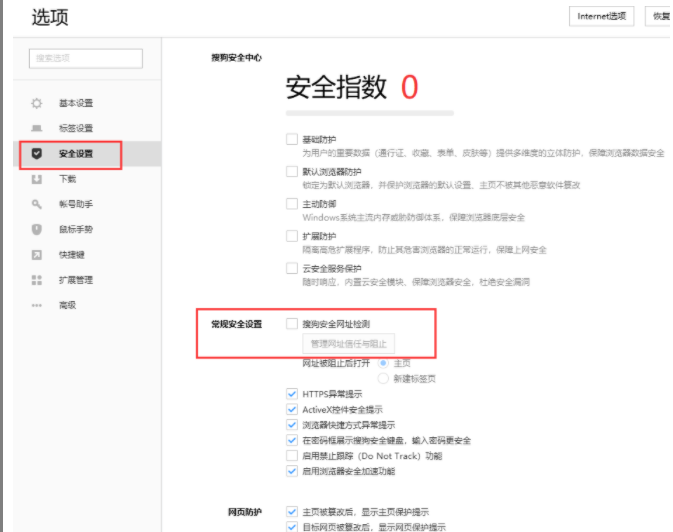The height and width of the screenshot is (532, 673).
Task: Select the 新建标签页 radio button
Action: 383,378
